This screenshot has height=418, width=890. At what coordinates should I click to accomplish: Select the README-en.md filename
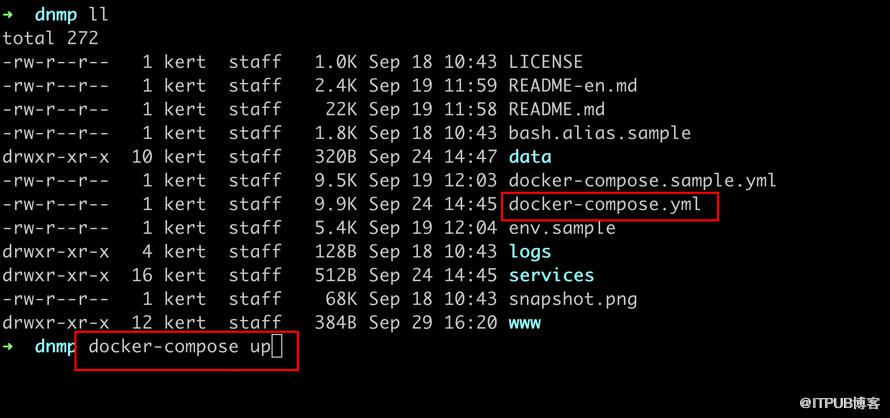click(x=573, y=86)
